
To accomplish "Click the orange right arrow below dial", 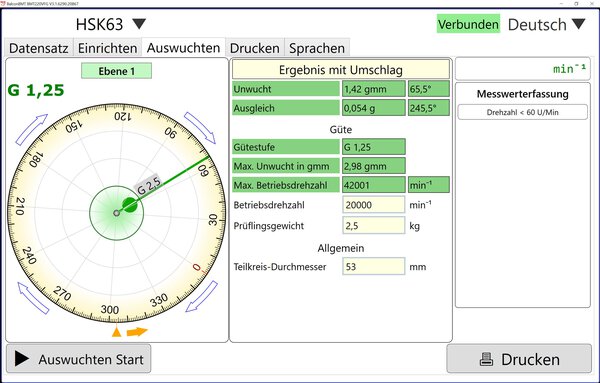I will (137, 332).
